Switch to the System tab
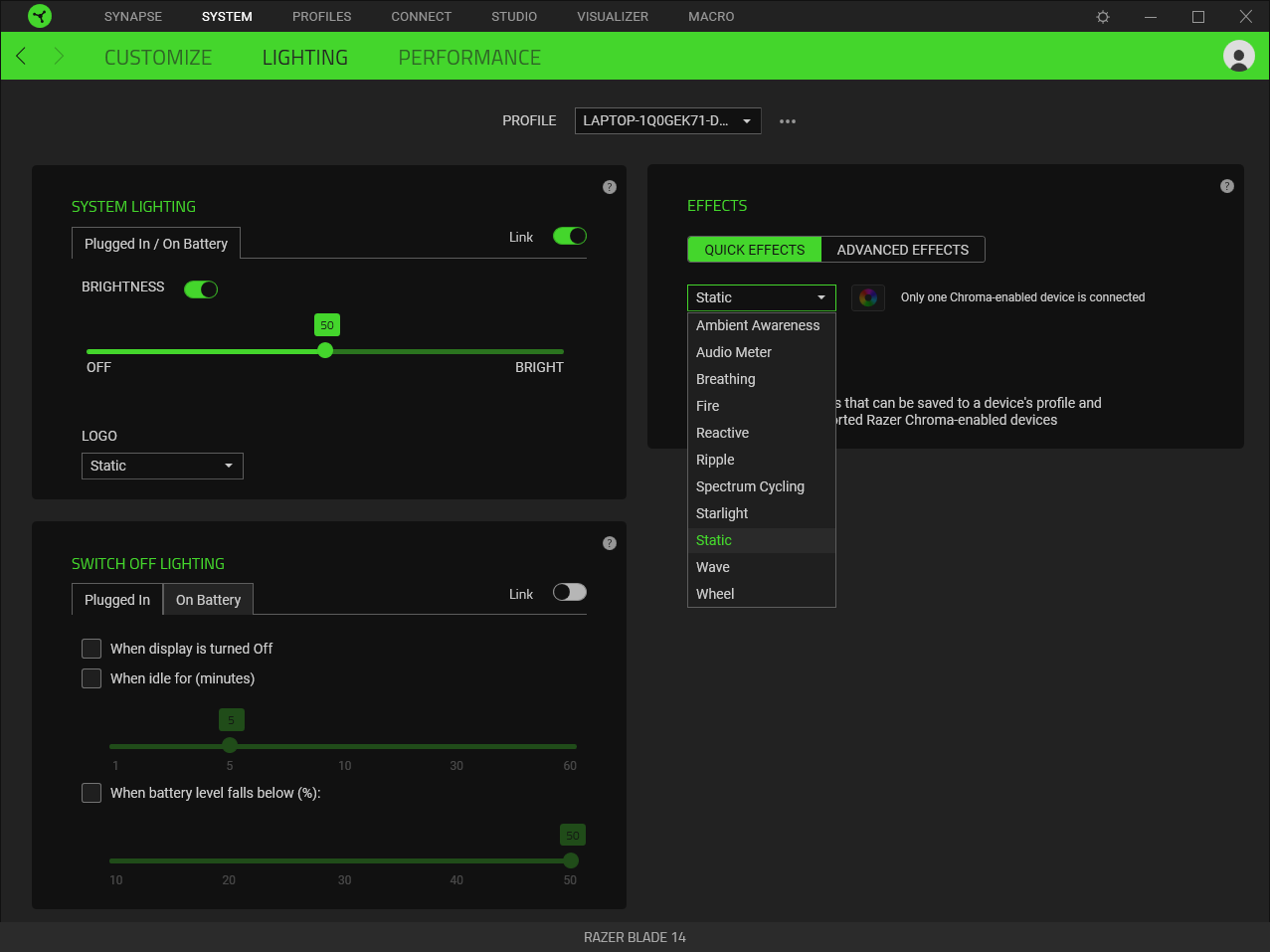1270x952 pixels. click(x=227, y=17)
